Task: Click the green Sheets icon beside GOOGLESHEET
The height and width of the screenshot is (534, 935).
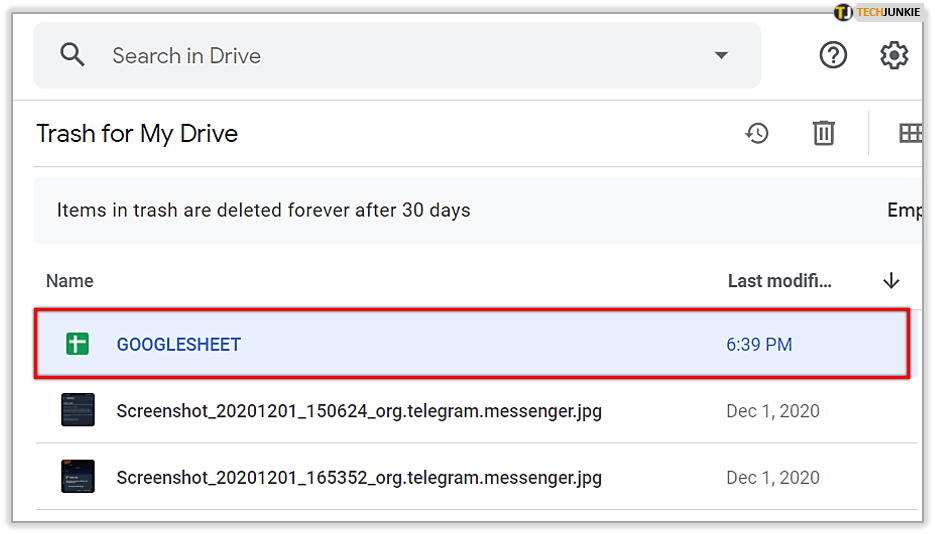Action: click(78, 345)
